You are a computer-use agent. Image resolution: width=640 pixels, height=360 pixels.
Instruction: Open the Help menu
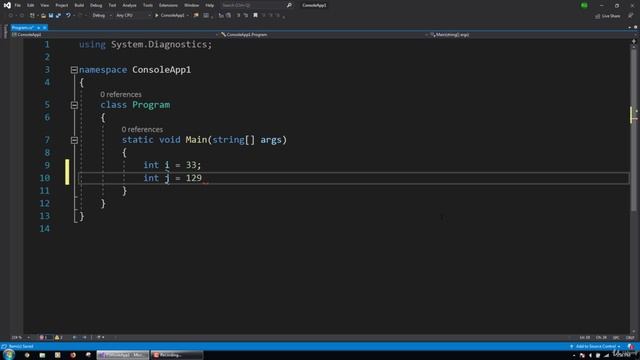coord(209,5)
